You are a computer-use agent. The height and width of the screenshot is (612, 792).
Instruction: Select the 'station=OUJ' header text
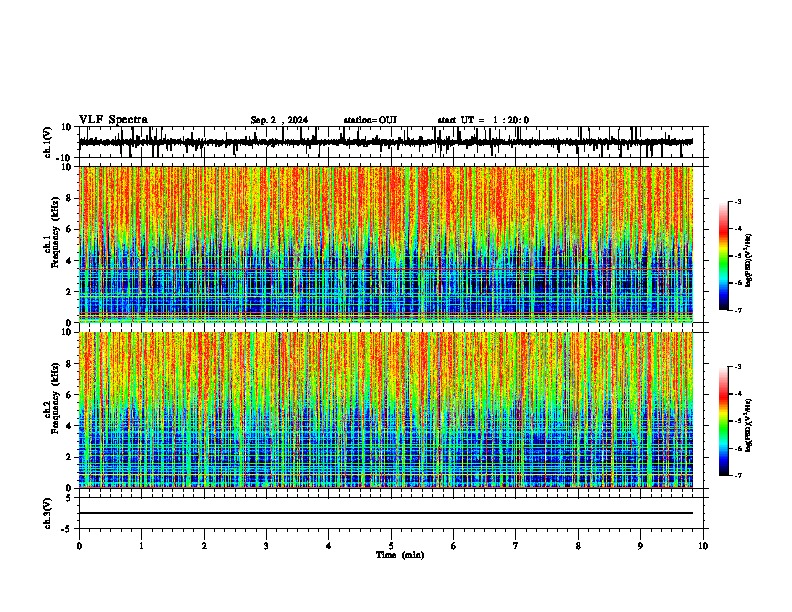370,120
